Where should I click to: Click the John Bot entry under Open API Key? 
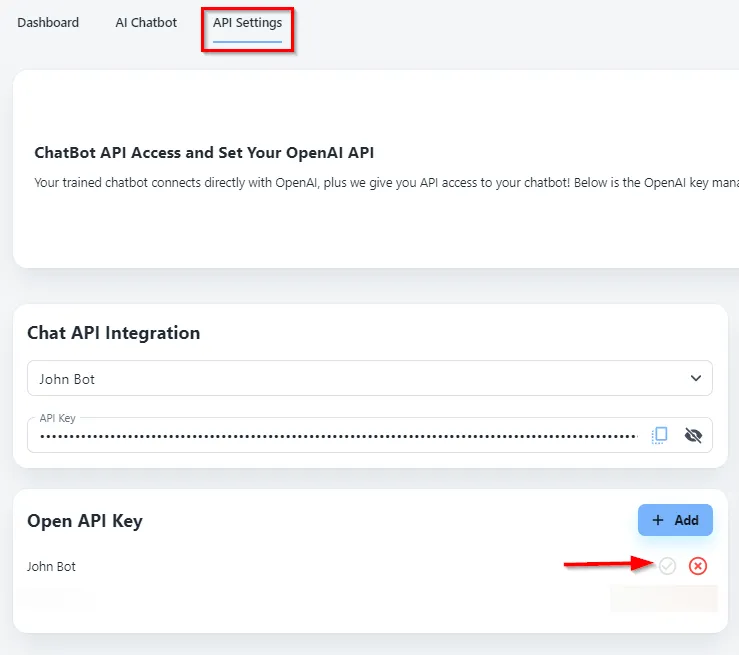(x=51, y=566)
